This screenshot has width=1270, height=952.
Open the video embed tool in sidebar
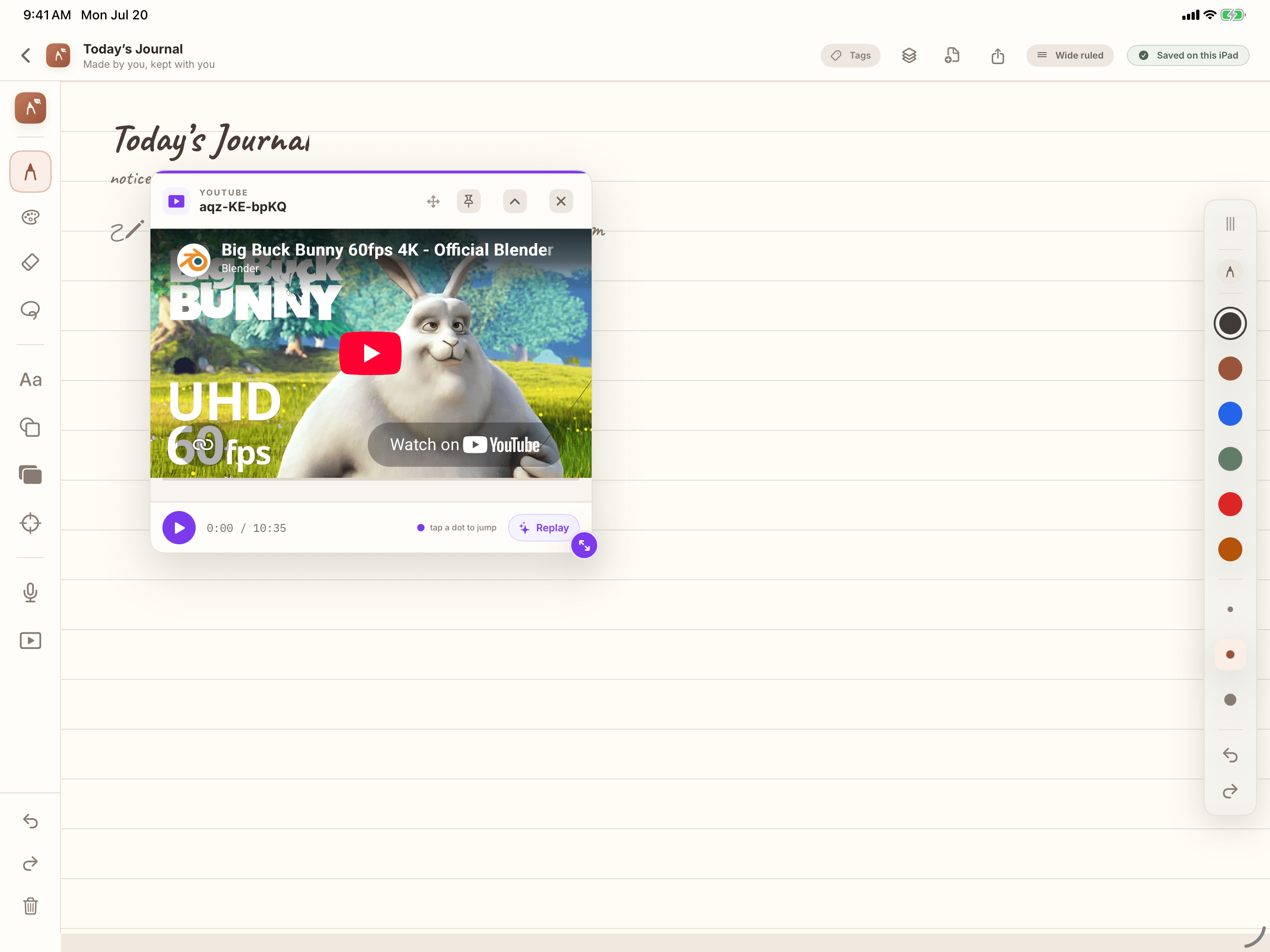point(30,640)
